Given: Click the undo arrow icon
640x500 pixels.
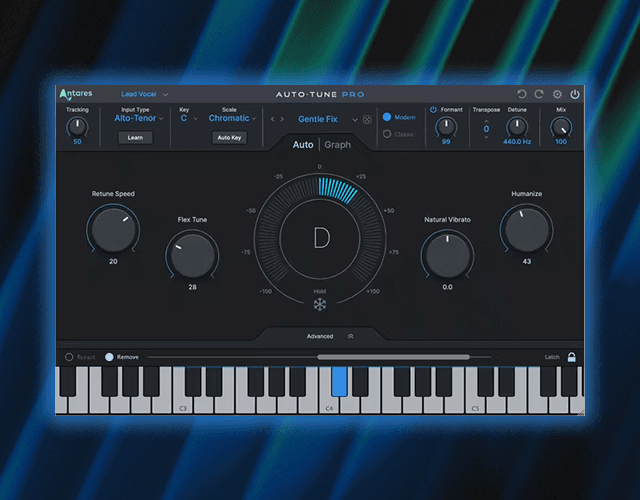Looking at the screenshot, I should pyautogui.click(x=522, y=94).
